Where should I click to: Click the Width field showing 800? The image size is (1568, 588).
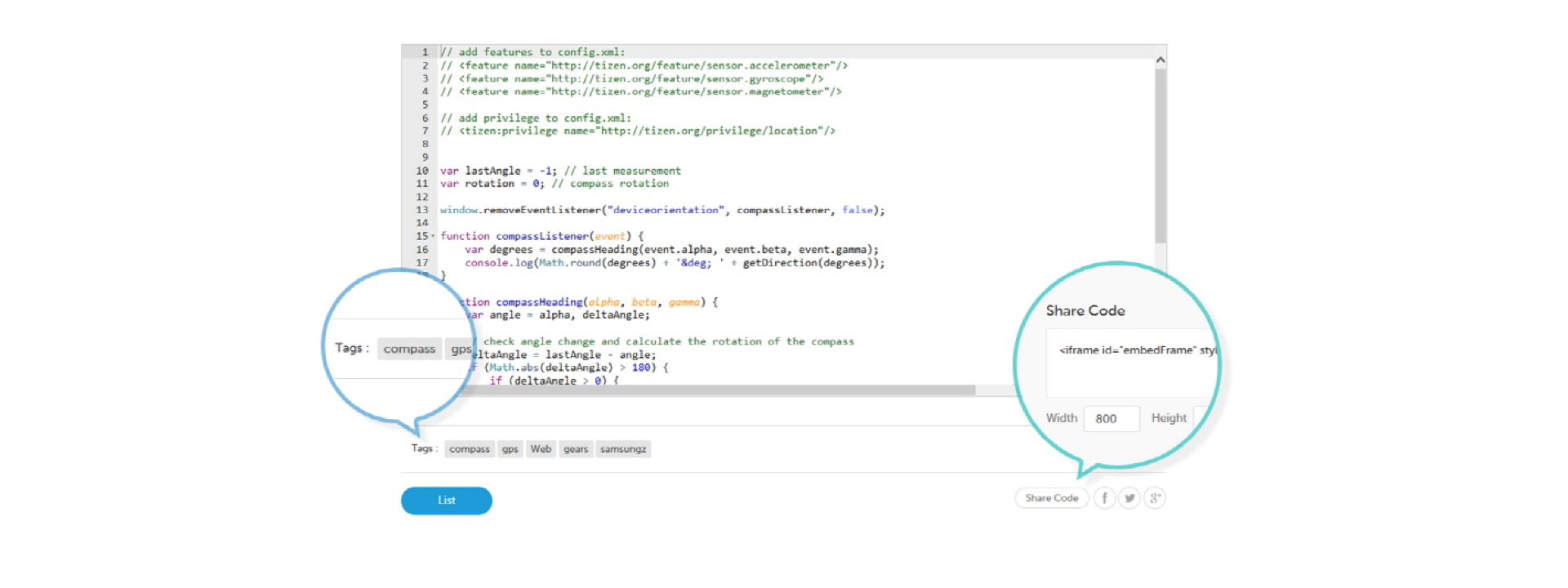pyautogui.click(x=1111, y=418)
